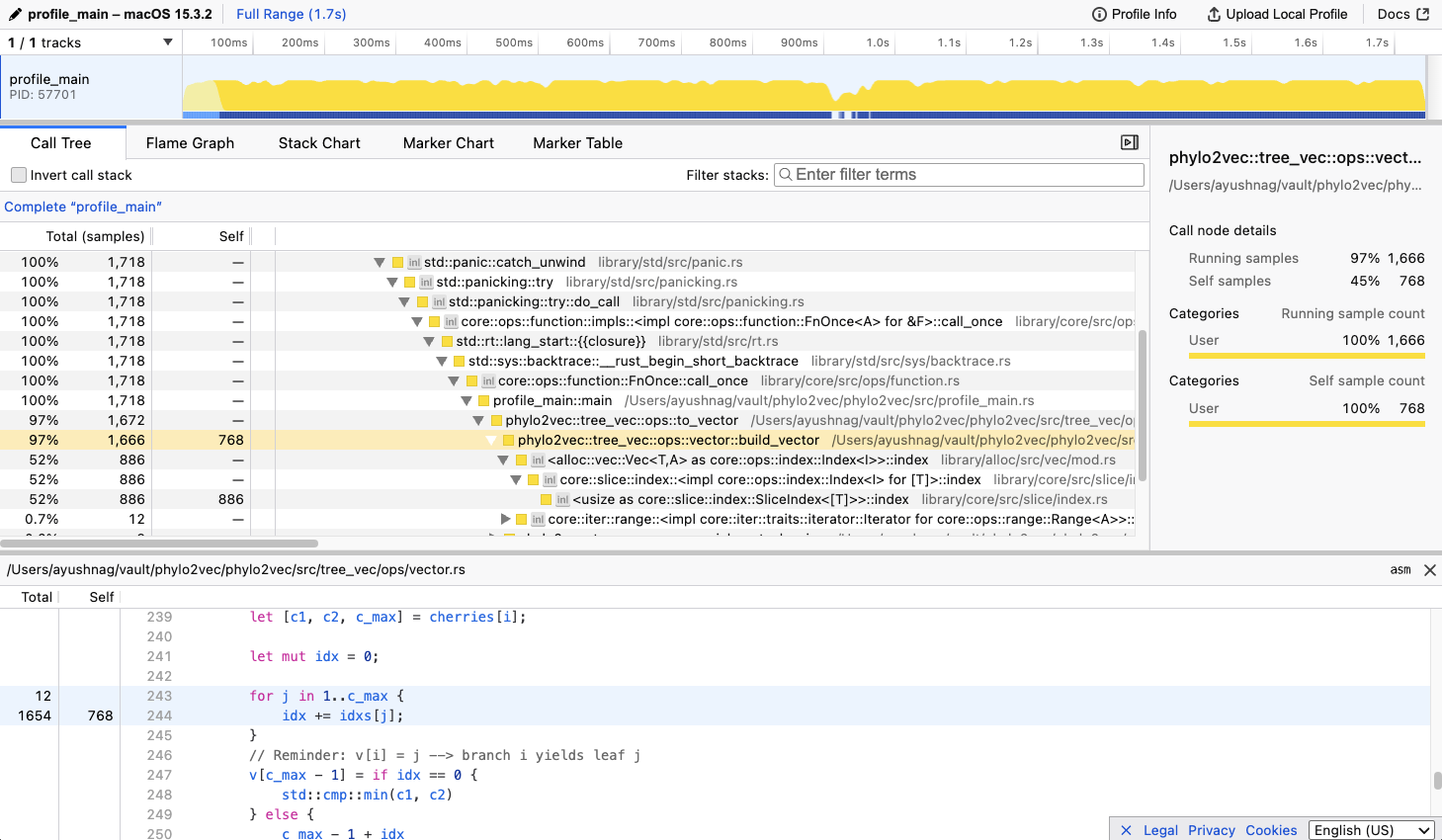Close the source view panel
This screenshot has height=840, width=1442.
(1429, 570)
